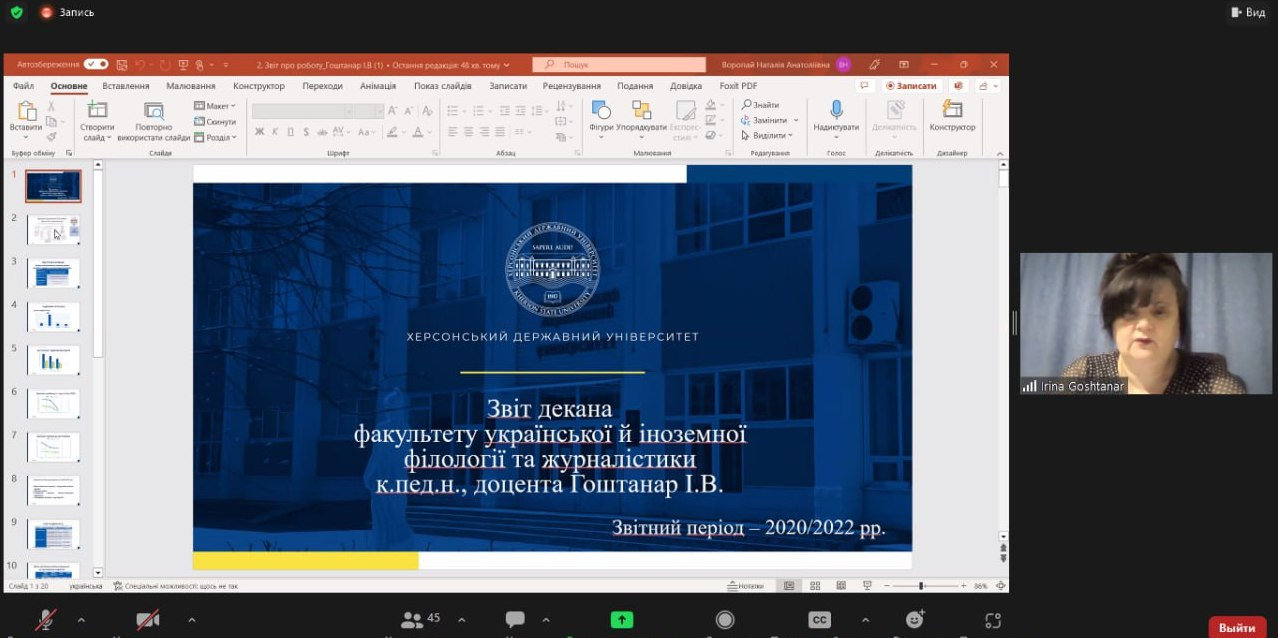Toggle underline П formatting
This screenshot has width=1278, height=638.
click(290, 131)
